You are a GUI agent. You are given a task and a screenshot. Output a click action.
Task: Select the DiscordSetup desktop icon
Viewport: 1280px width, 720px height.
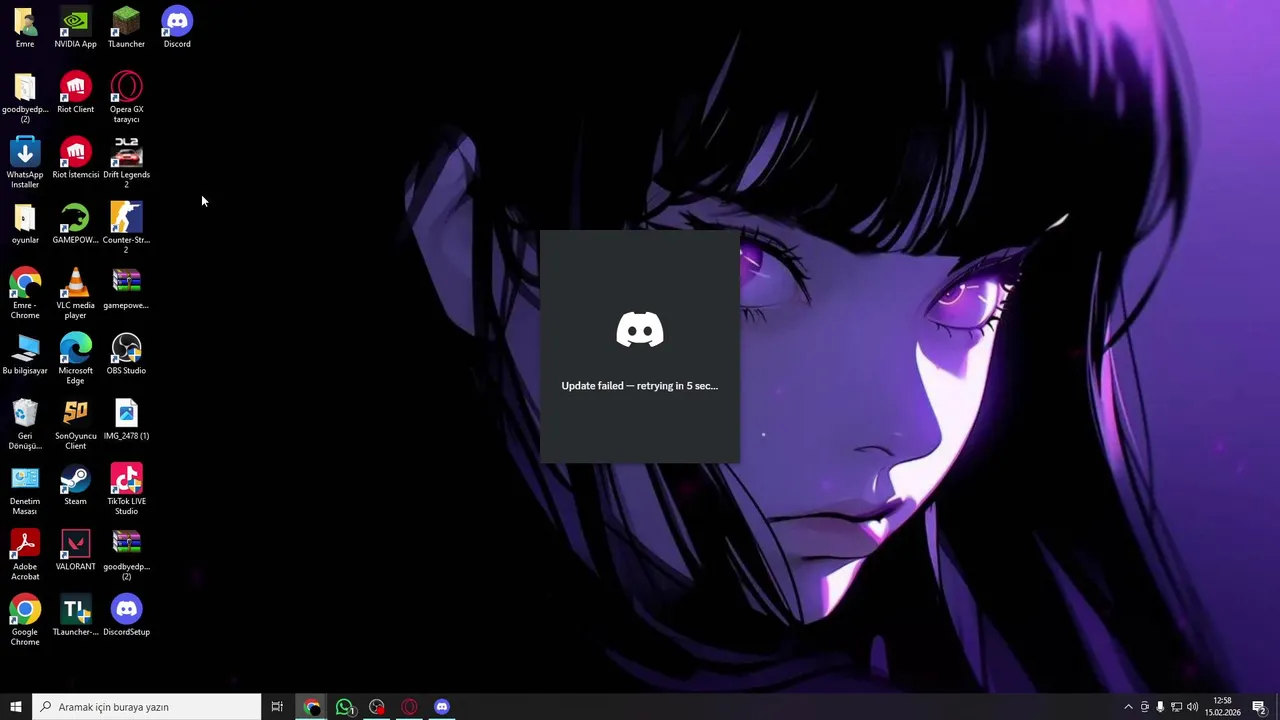click(x=126, y=615)
